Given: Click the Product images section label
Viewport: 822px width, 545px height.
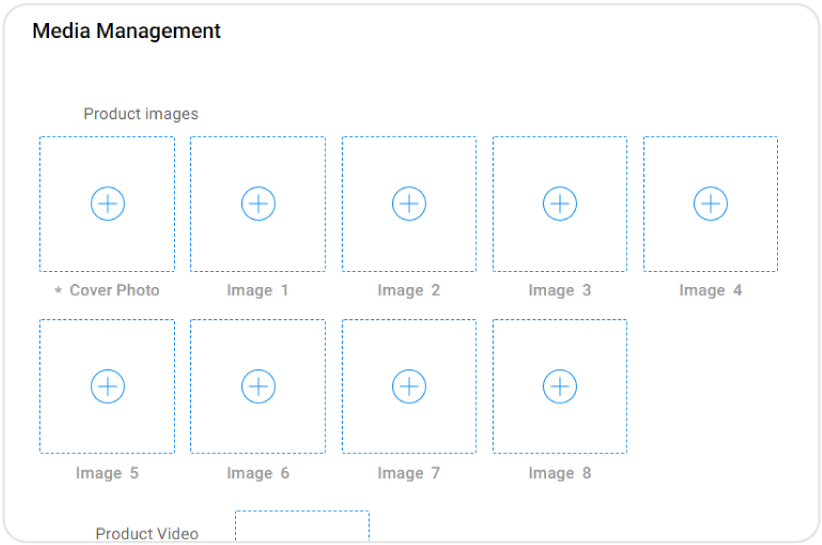Looking at the screenshot, I should pos(141,114).
